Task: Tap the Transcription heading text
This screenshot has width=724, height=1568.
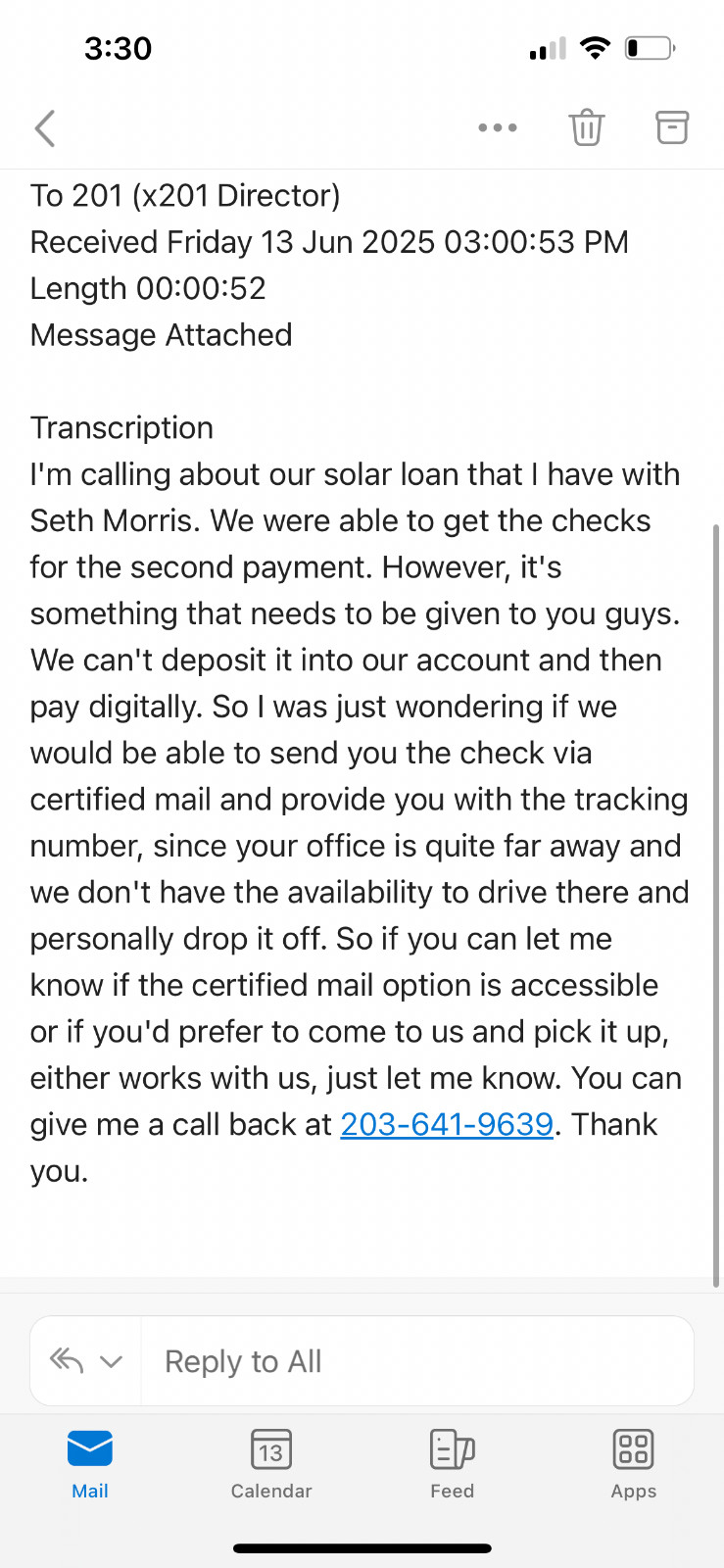Action: [x=121, y=427]
